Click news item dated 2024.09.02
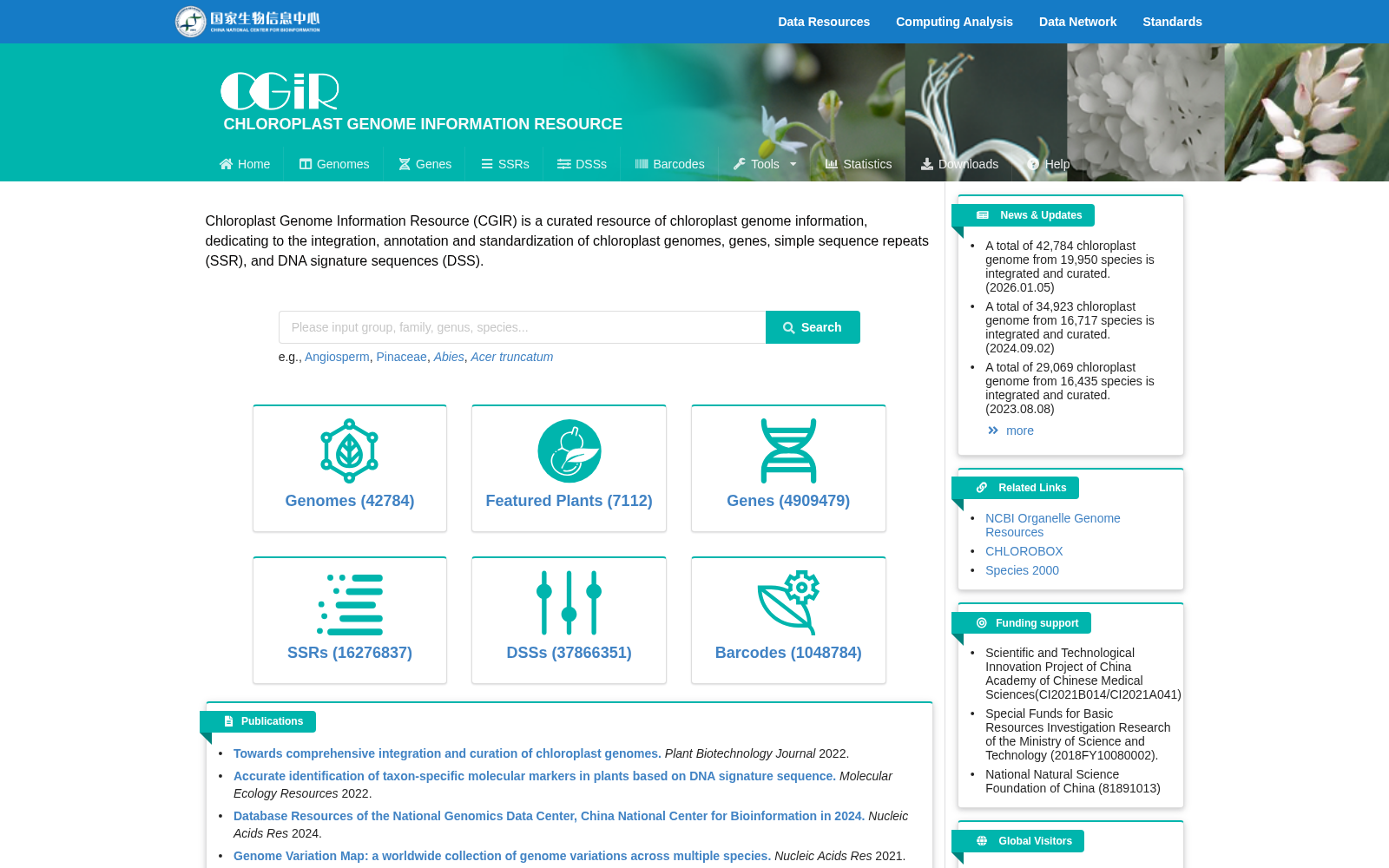 1070,327
